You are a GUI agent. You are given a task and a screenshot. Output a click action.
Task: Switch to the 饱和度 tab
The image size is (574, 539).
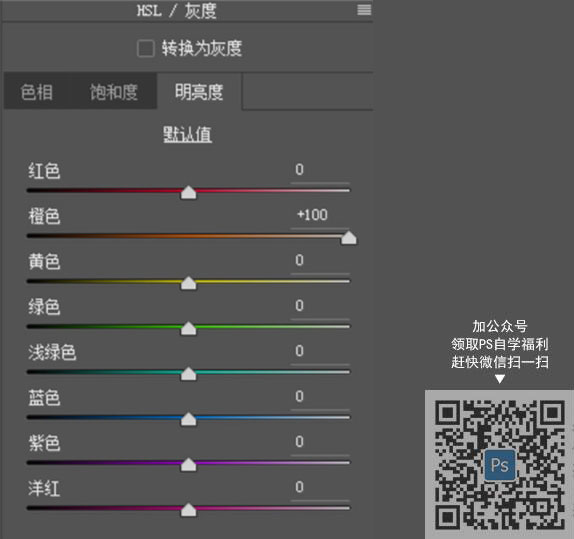pyautogui.click(x=114, y=92)
